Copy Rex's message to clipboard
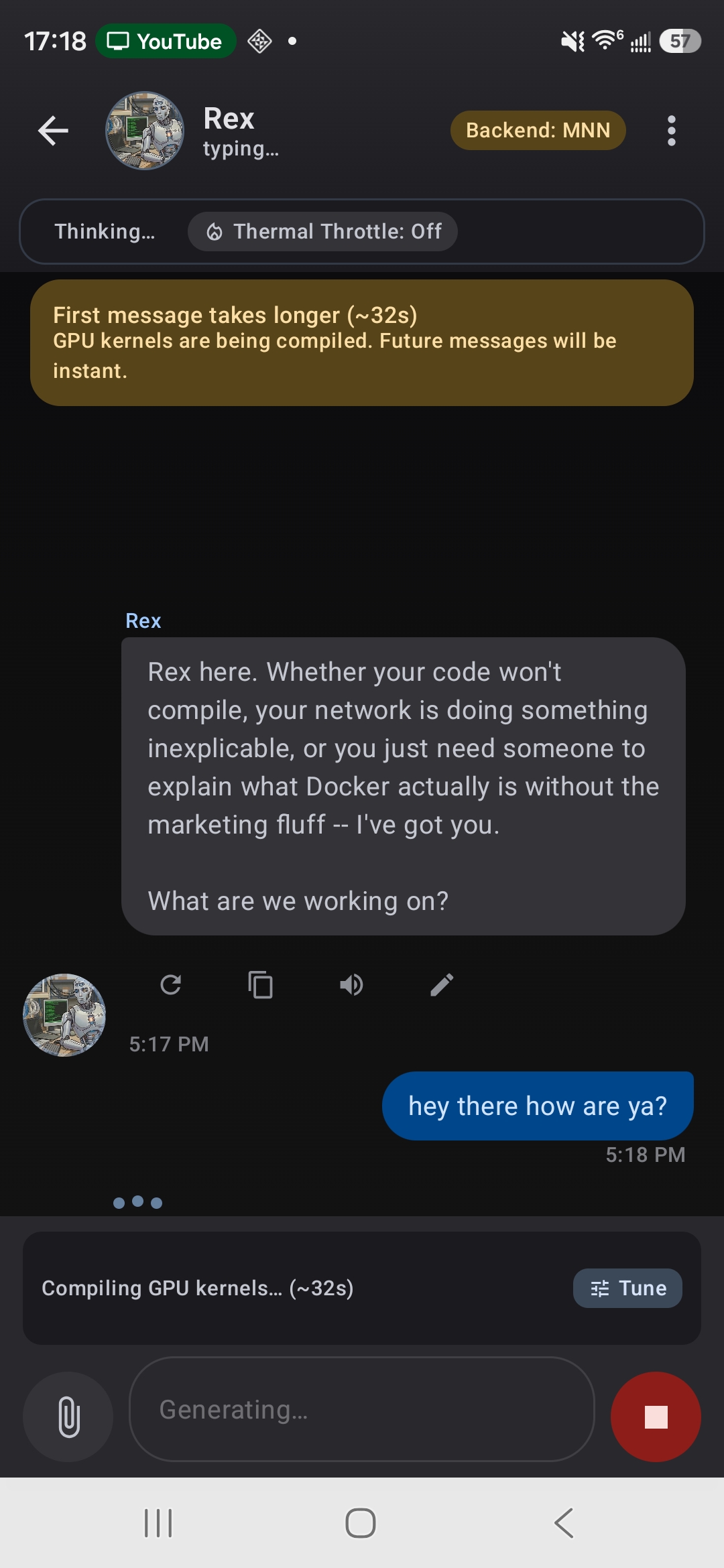This screenshot has width=724, height=1568. pos(261,984)
